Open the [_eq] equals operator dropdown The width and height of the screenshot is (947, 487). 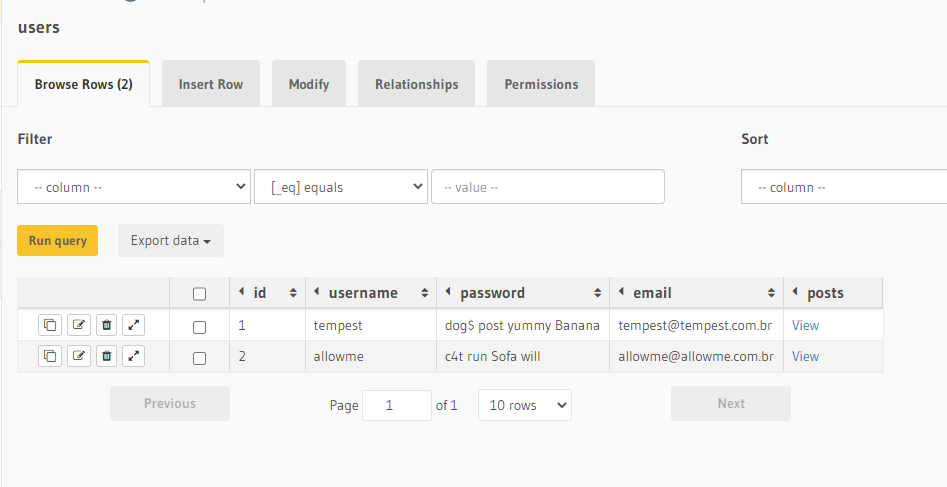coord(341,187)
